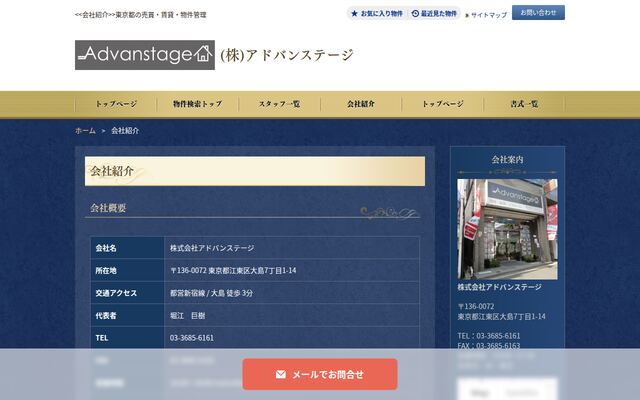Click 会社案内 sidebar heading
The width and height of the screenshot is (640, 400).
point(507,160)
